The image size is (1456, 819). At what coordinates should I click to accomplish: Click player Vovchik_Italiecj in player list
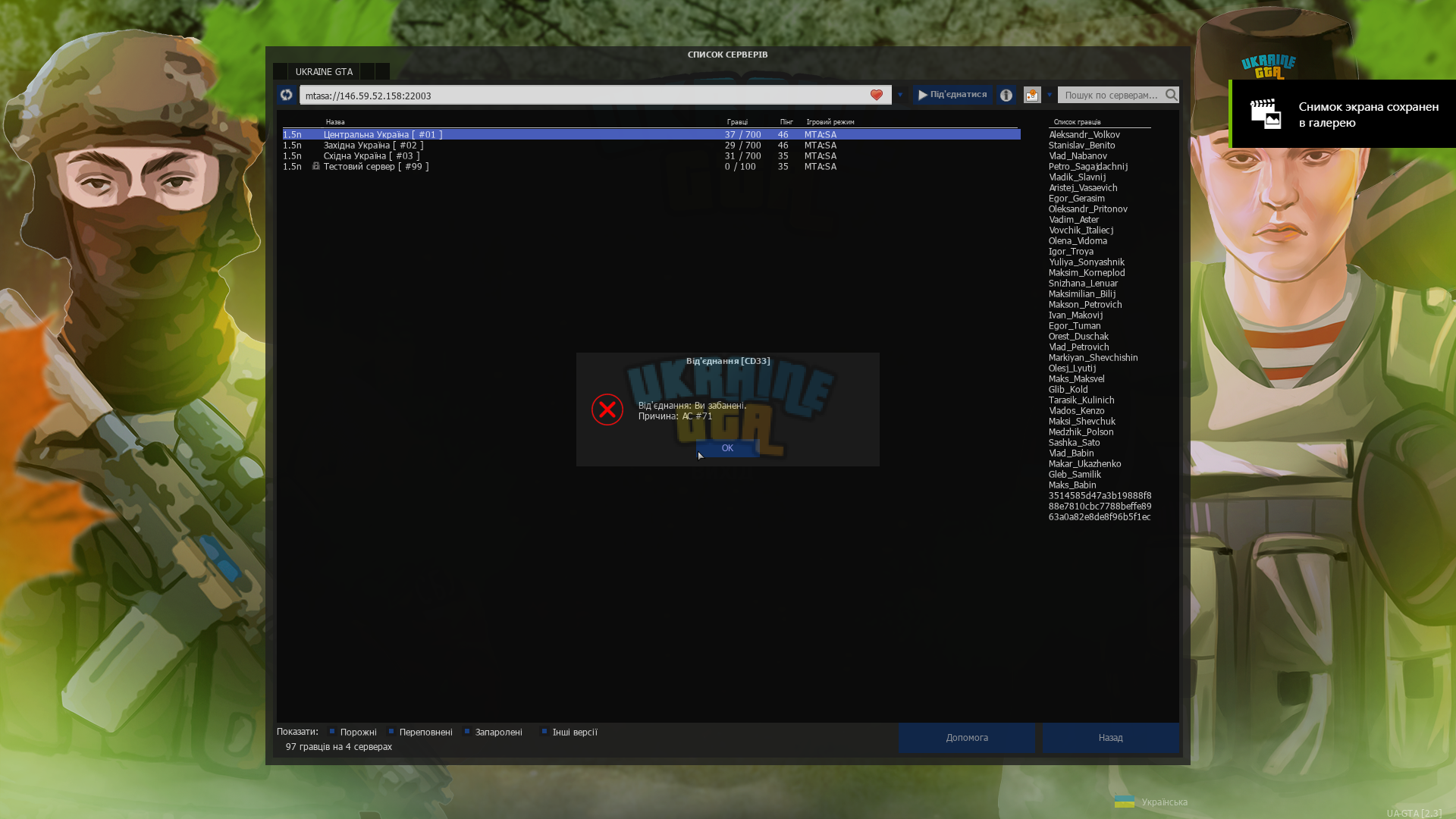[1081, 230]
